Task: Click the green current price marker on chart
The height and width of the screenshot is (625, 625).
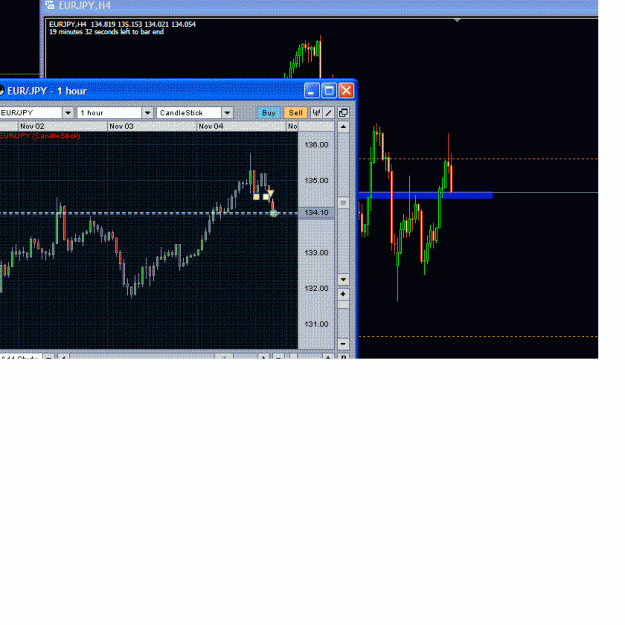Action: (273, 213)
